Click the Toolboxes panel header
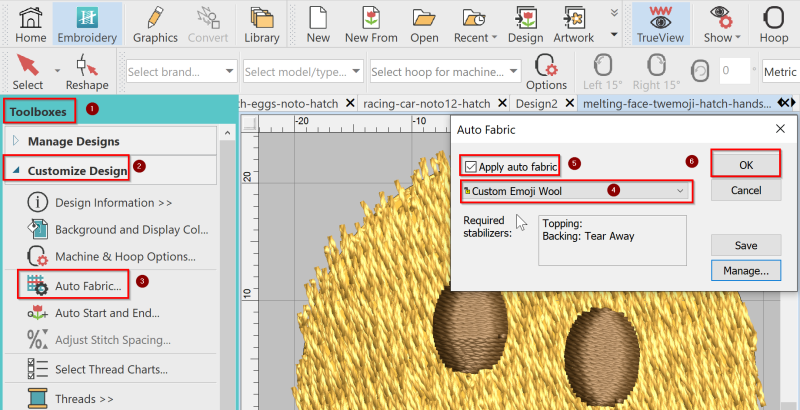This screenshot has width=800, height=410. click(x=38, y=112)
